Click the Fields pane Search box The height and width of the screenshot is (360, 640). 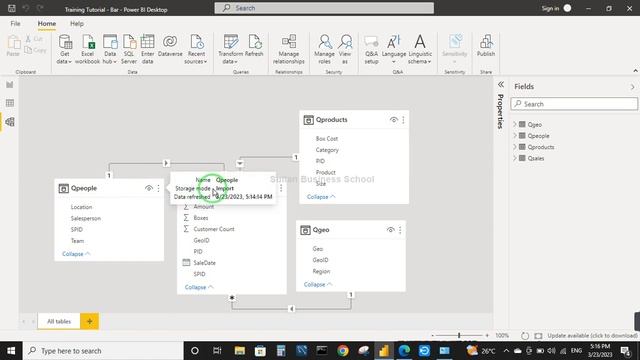(574, 104)
